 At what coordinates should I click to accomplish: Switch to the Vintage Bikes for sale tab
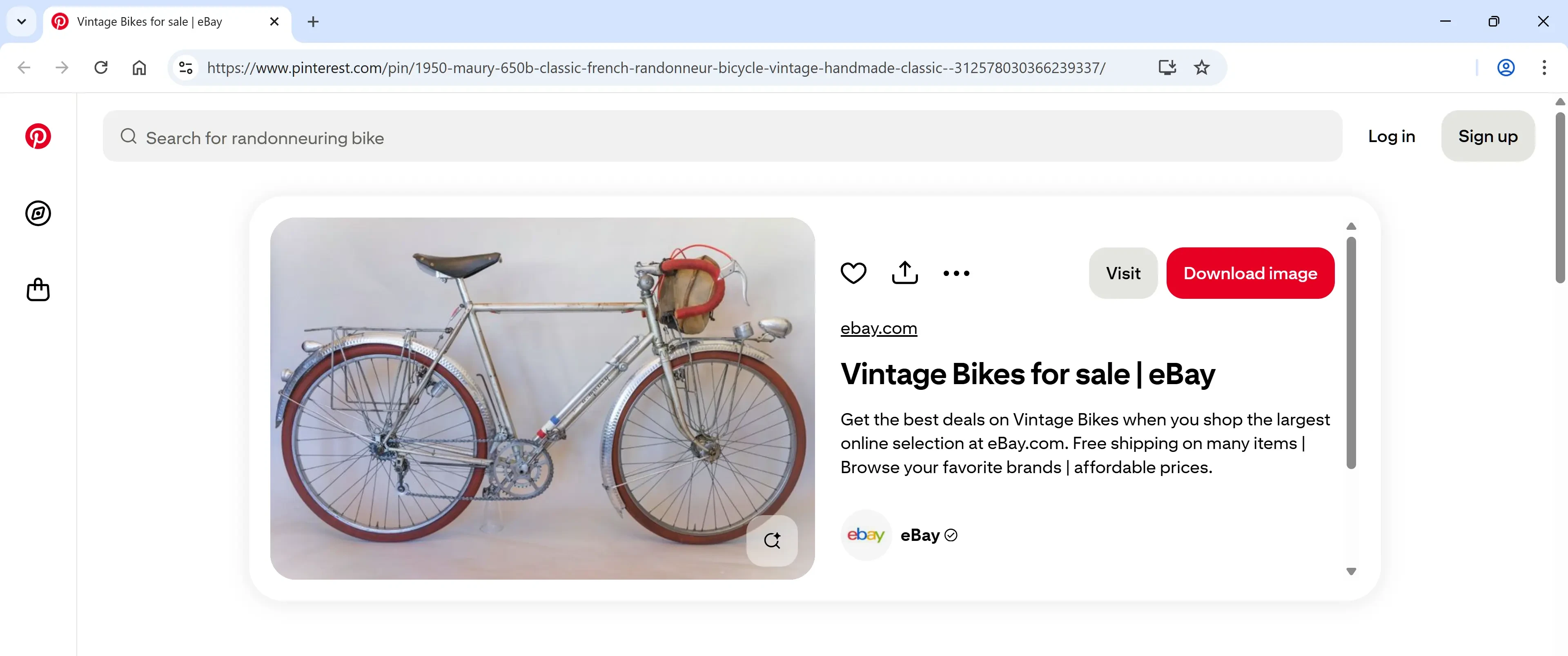click(149, 21)
